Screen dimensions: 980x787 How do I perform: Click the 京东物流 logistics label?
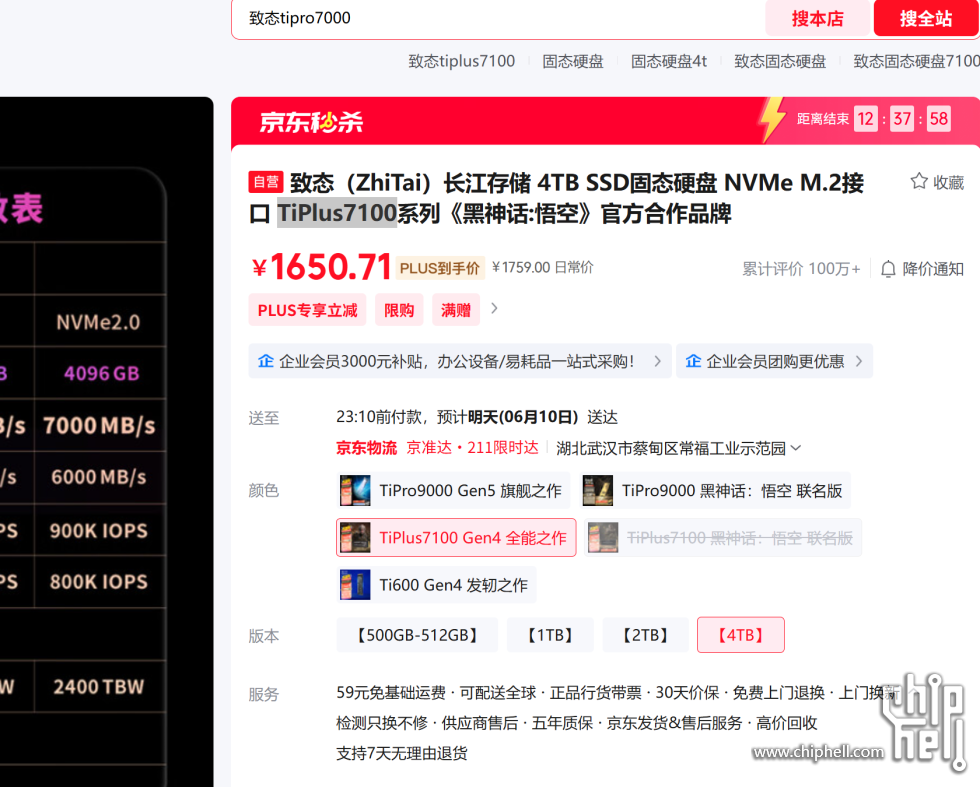366,448
